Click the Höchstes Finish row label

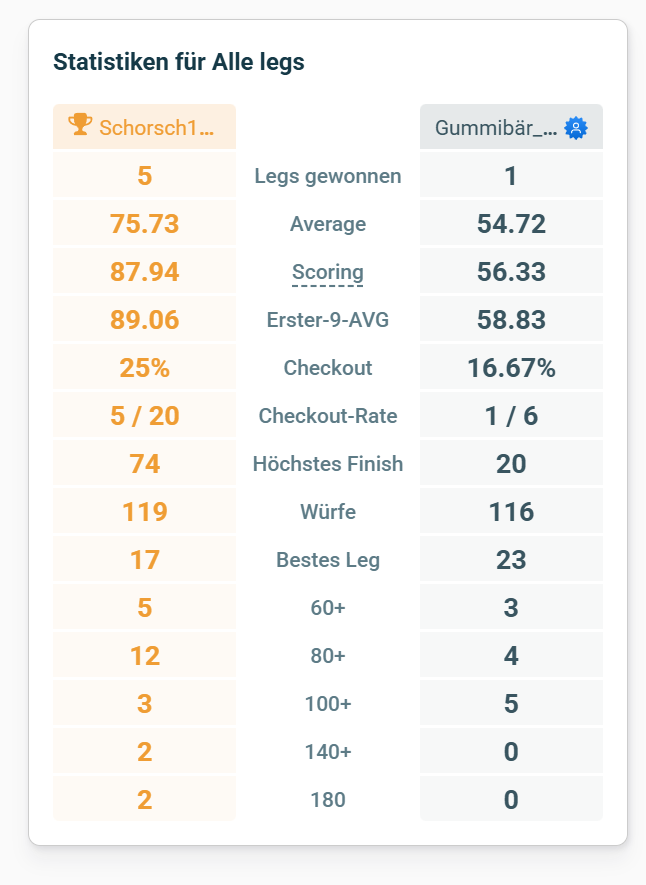[x=327, y=463]
